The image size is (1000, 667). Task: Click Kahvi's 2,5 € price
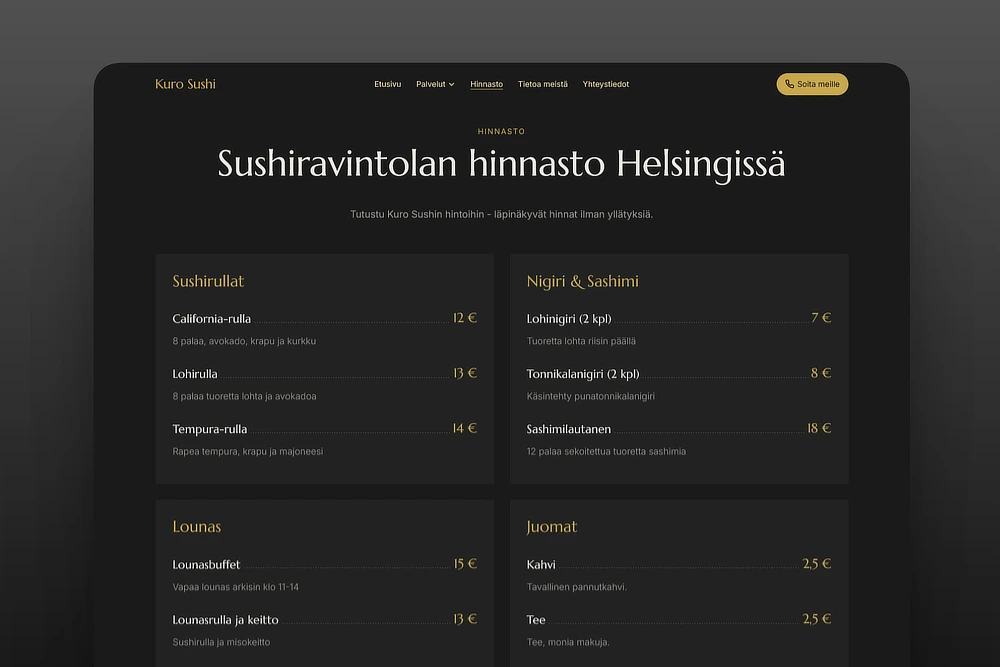(x=816, y=564)
